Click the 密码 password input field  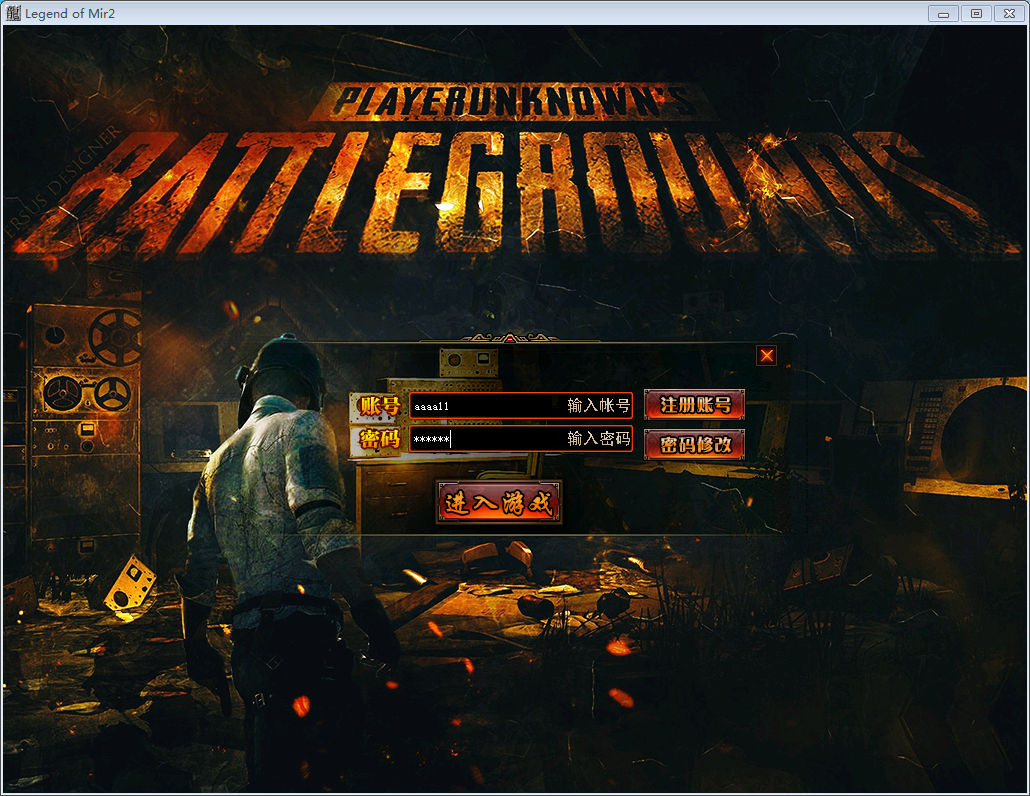(521, 439)
